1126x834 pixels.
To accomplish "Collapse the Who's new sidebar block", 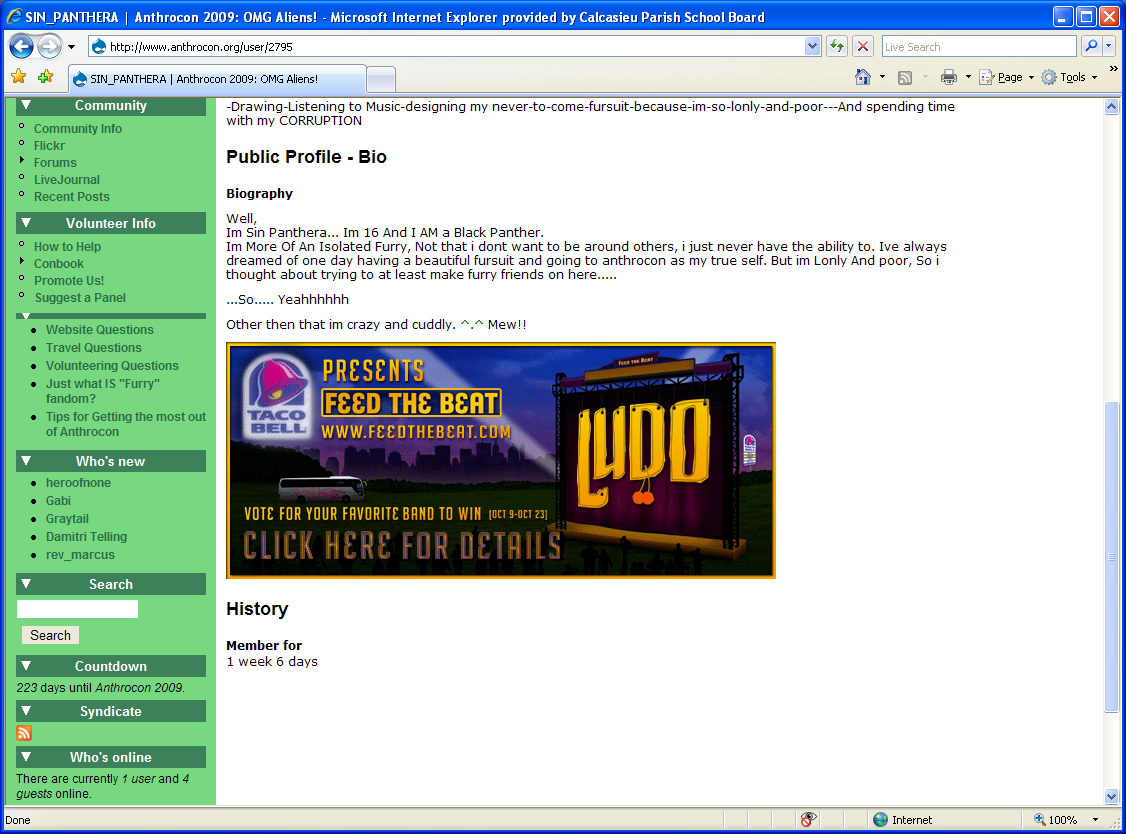I will click(x=27, y=460).
